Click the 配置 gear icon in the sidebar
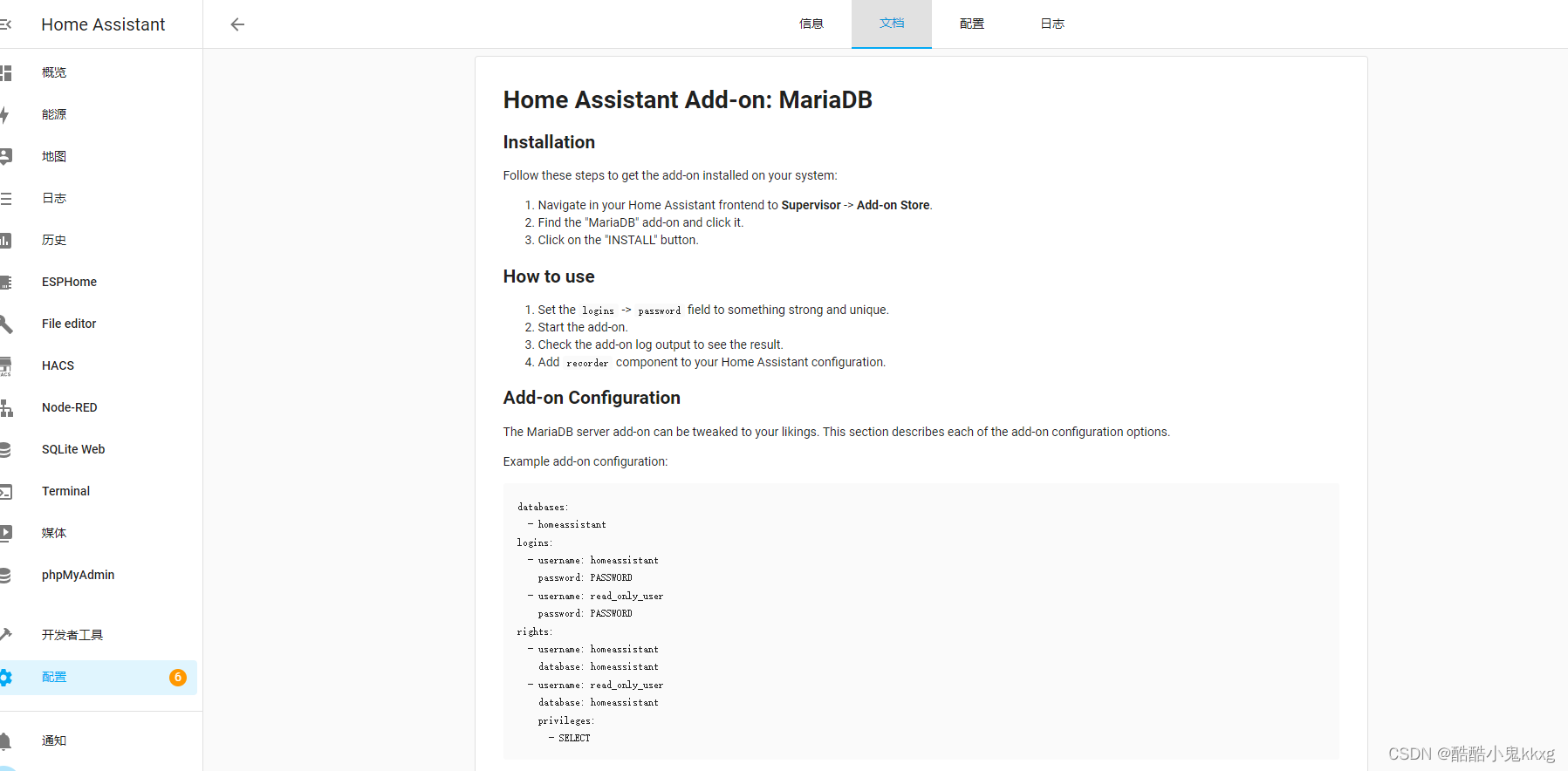The width and height of the screenshot is (1568, 771). pos(5,677)
